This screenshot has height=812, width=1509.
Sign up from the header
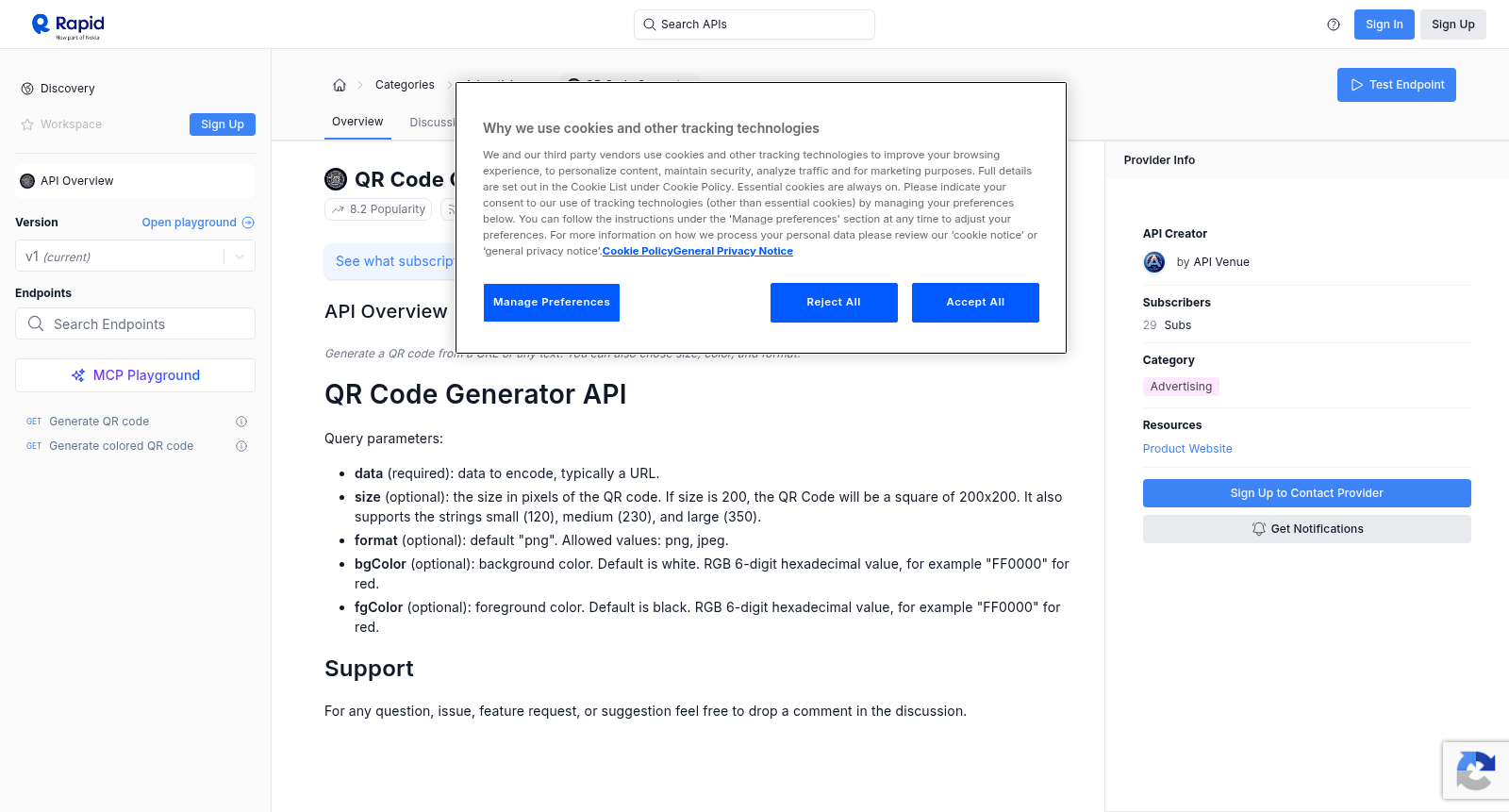click(1453, 25)
